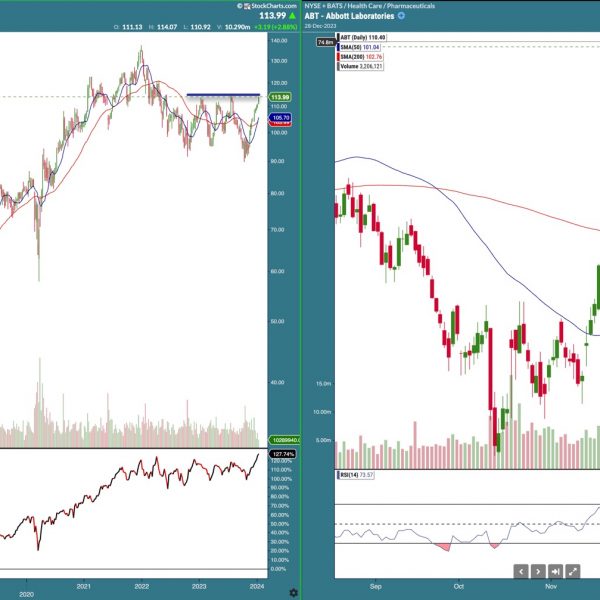The image size is (600, 600).
Task: Click the 74.8m volume scale tag
Action: pos(325,42)
